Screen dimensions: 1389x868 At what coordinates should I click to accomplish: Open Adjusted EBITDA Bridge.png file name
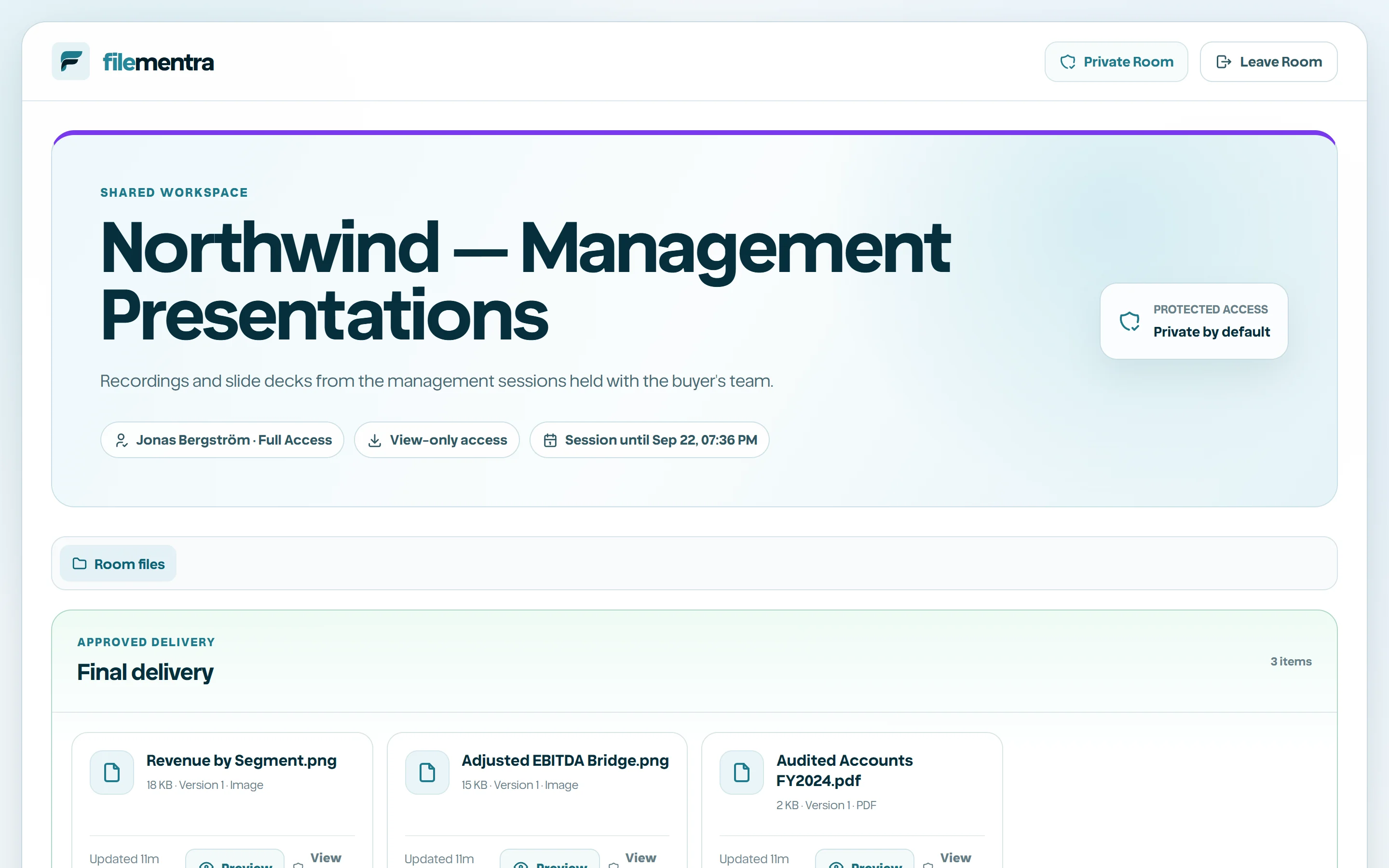pyautogui.click(x=565, y=760)
